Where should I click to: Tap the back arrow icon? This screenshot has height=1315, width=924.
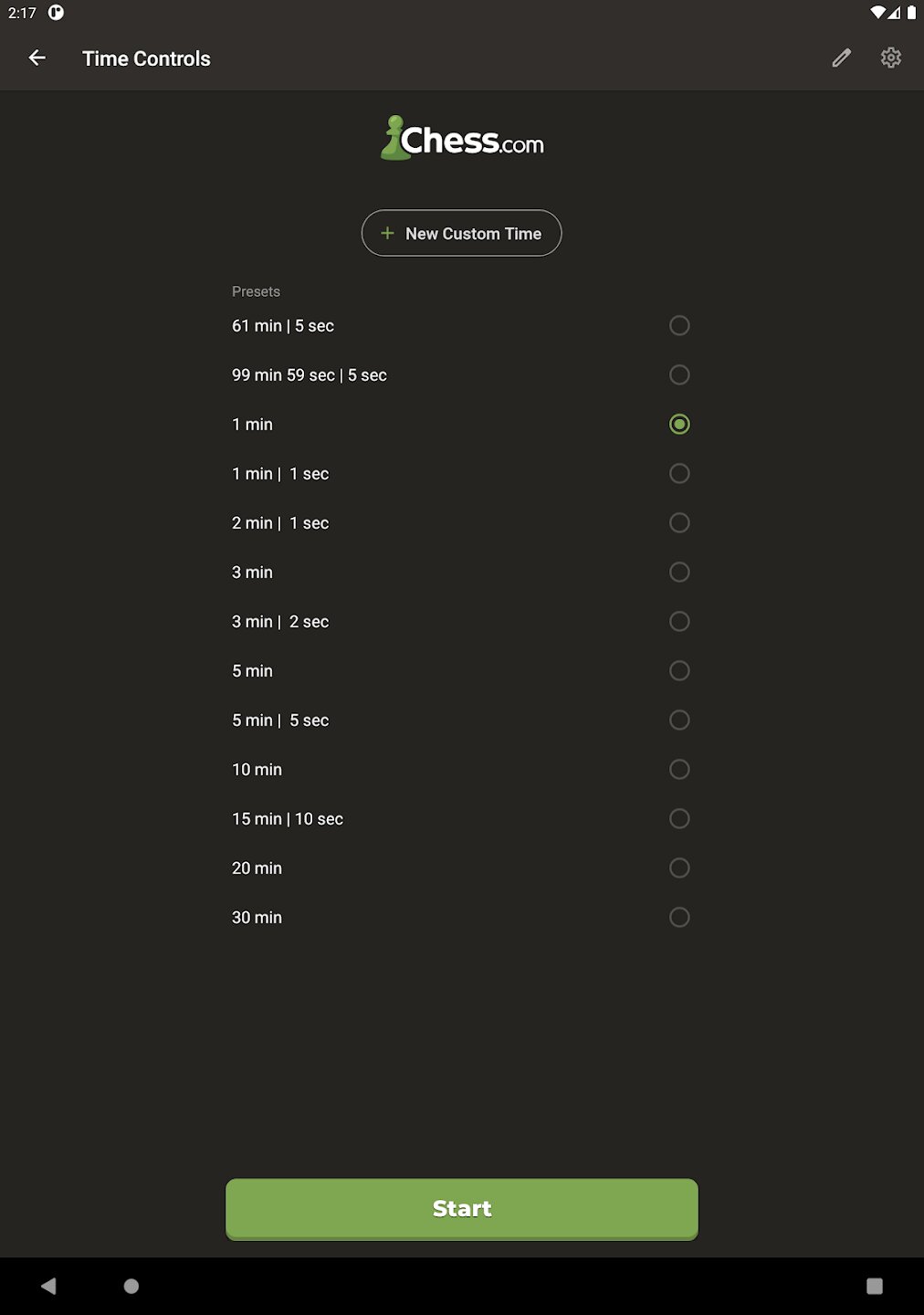[37, 58]
